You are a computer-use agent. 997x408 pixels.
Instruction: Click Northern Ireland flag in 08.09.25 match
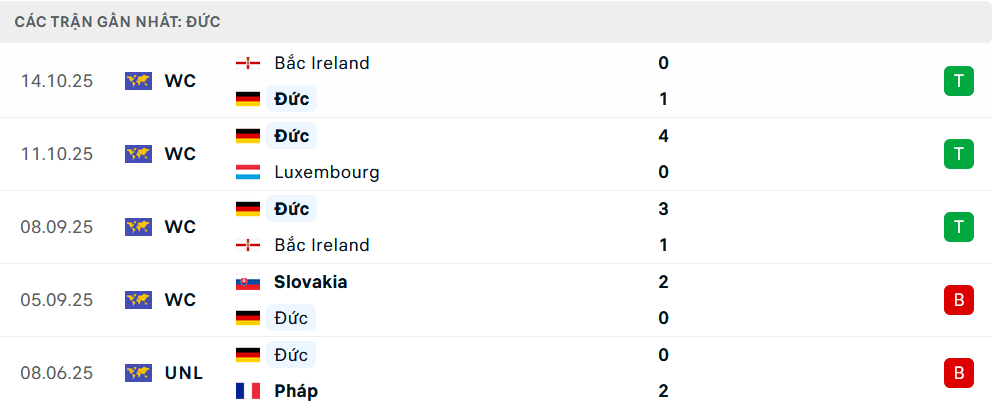247,245
